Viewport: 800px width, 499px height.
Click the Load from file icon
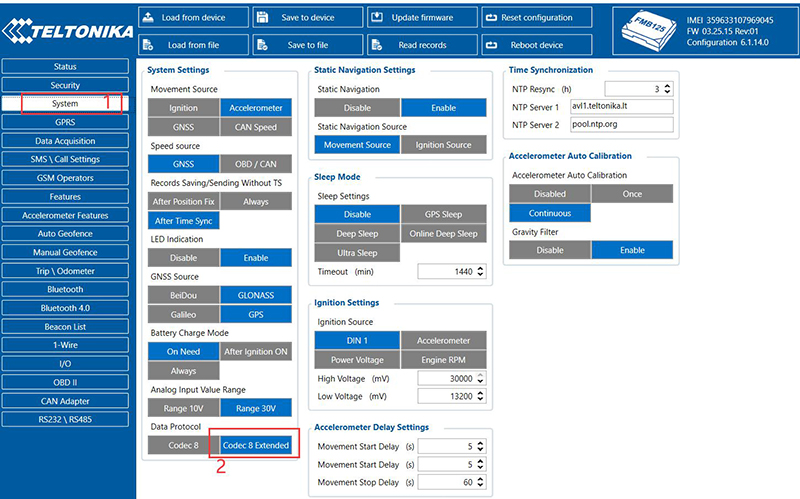click(148, 45)
